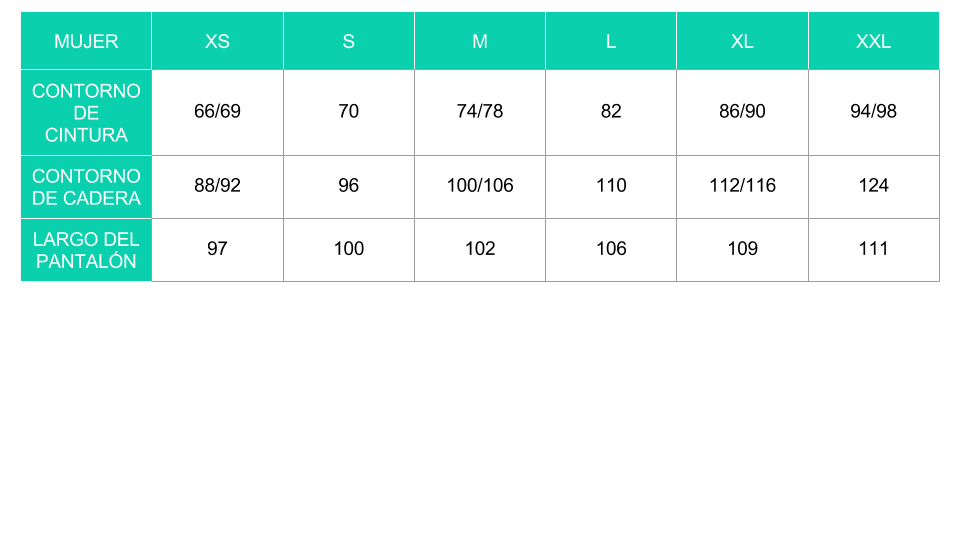Click the 124 hip cell
Image resolution: width=960 pixels, height=540 pixels.
(874, 187)
